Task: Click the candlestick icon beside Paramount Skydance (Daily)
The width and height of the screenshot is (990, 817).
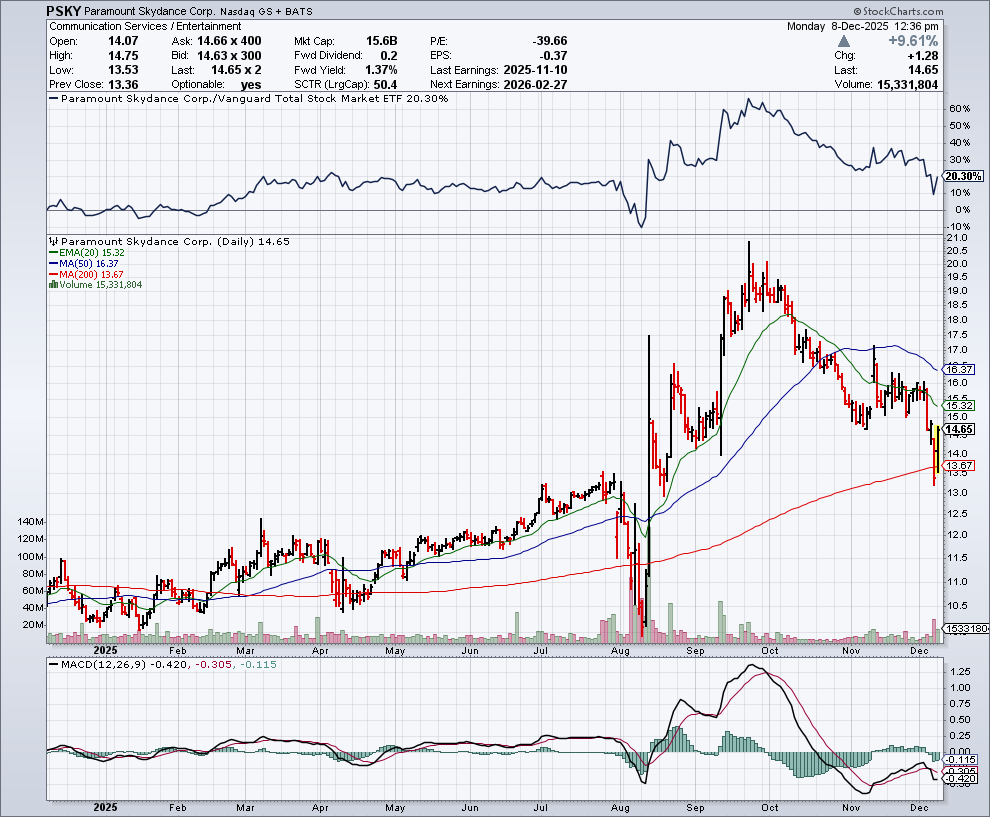Action: [x=52, y=242]
